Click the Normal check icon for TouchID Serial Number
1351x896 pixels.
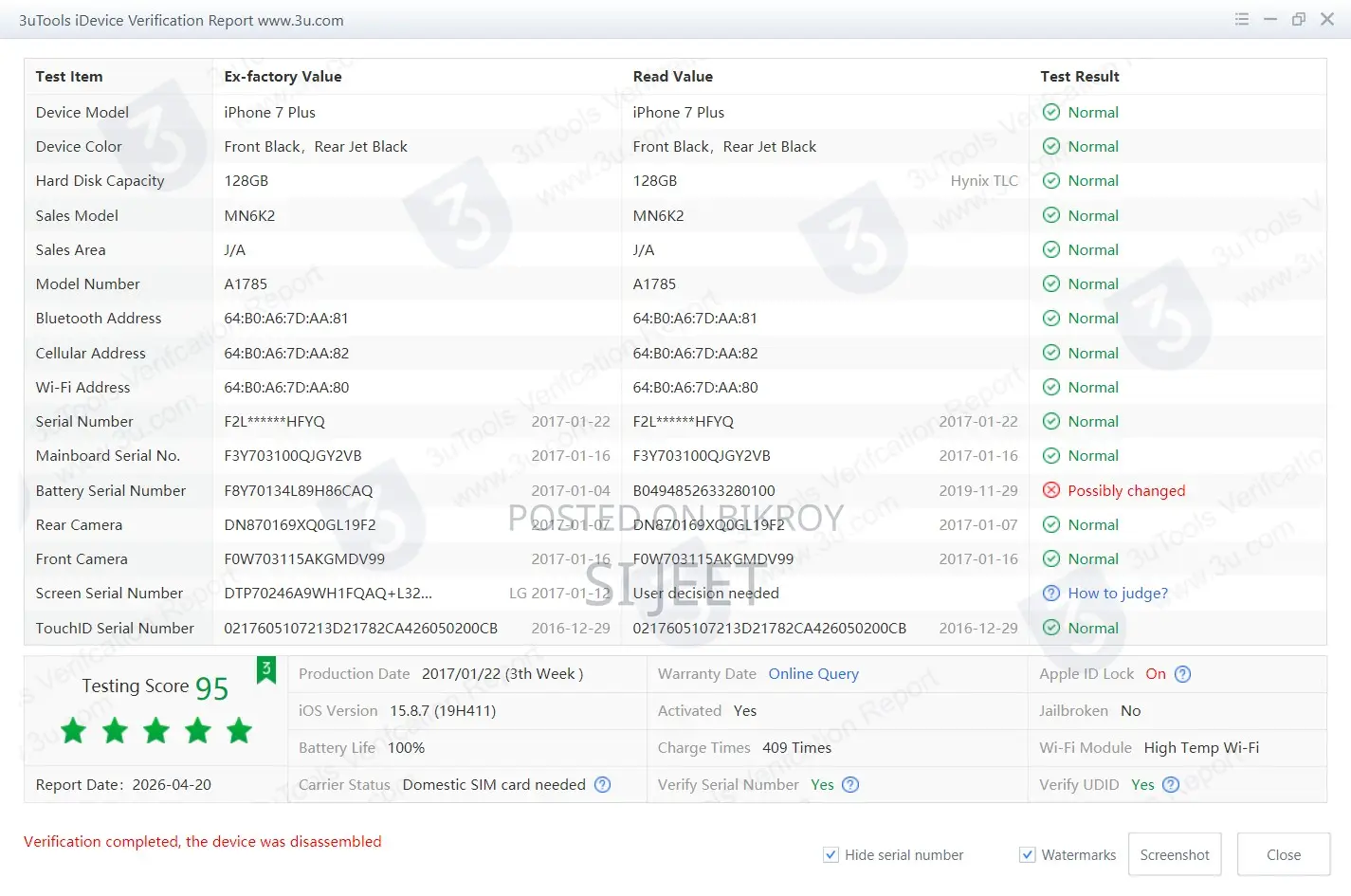pyautogui.click(x=1051, y=628)
